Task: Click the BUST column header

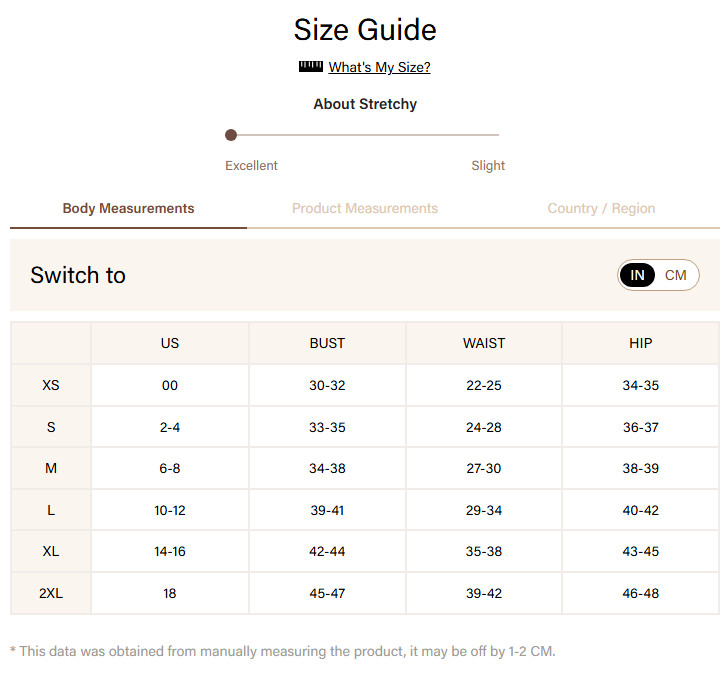Action: pos(327,343)
